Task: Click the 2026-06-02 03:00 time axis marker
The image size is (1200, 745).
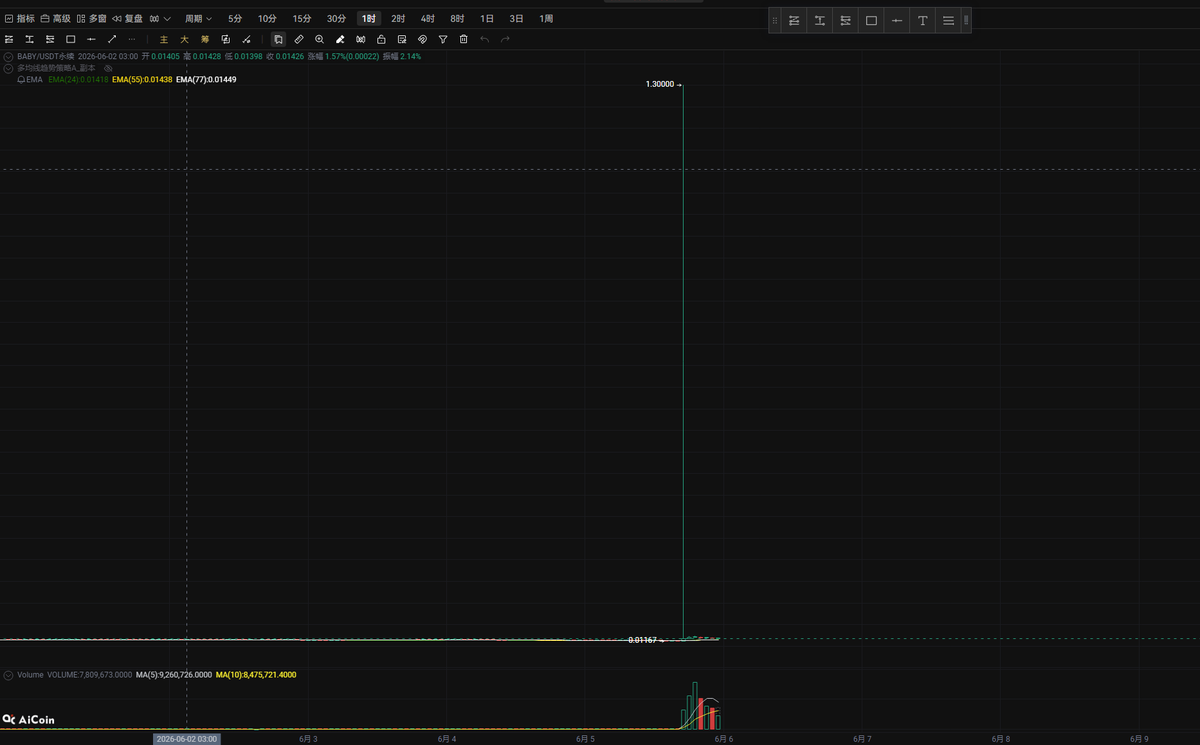Action: 187,739
